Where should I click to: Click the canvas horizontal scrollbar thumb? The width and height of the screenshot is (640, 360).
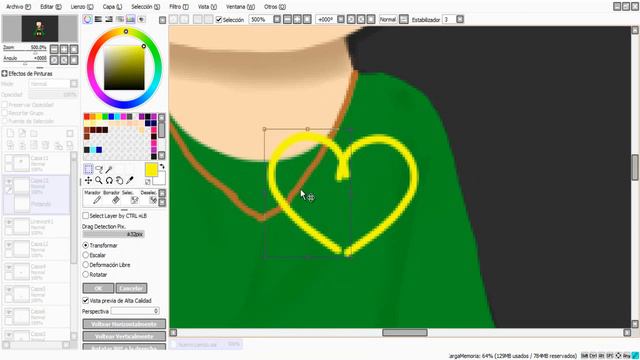tap(404, 333)
